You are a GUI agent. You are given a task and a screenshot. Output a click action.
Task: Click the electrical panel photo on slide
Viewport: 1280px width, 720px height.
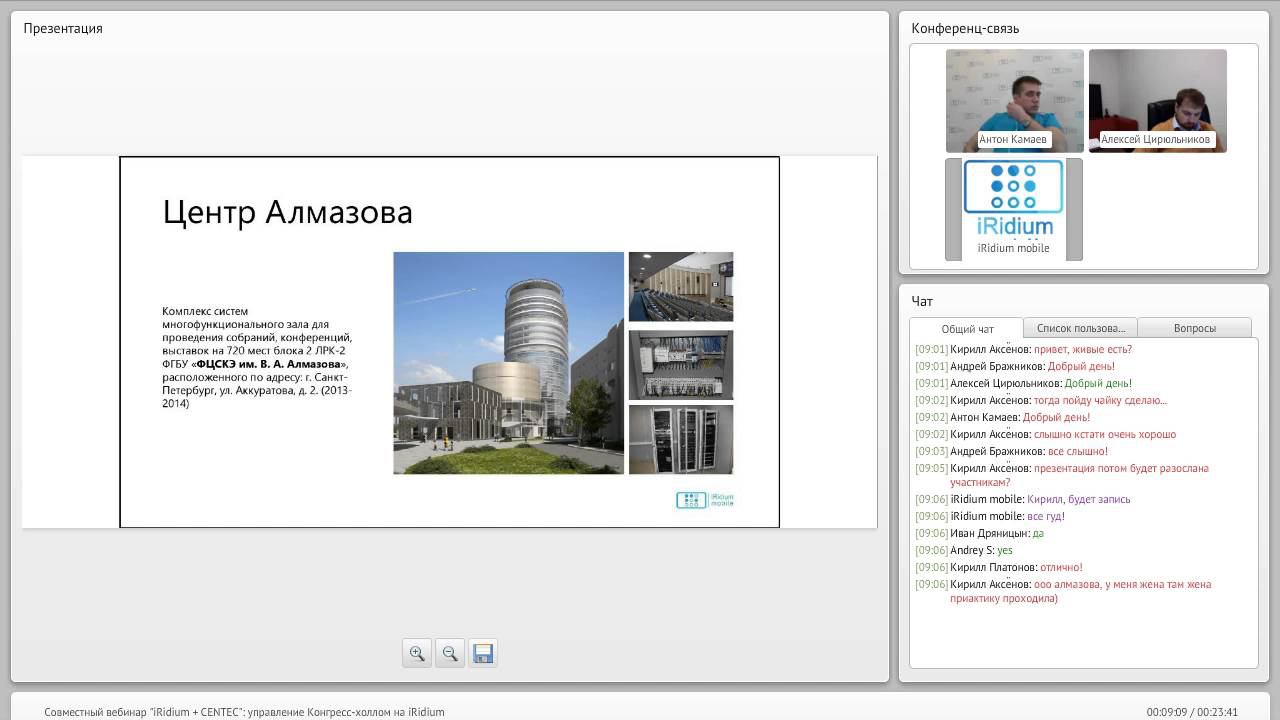[x=681, y=364]
